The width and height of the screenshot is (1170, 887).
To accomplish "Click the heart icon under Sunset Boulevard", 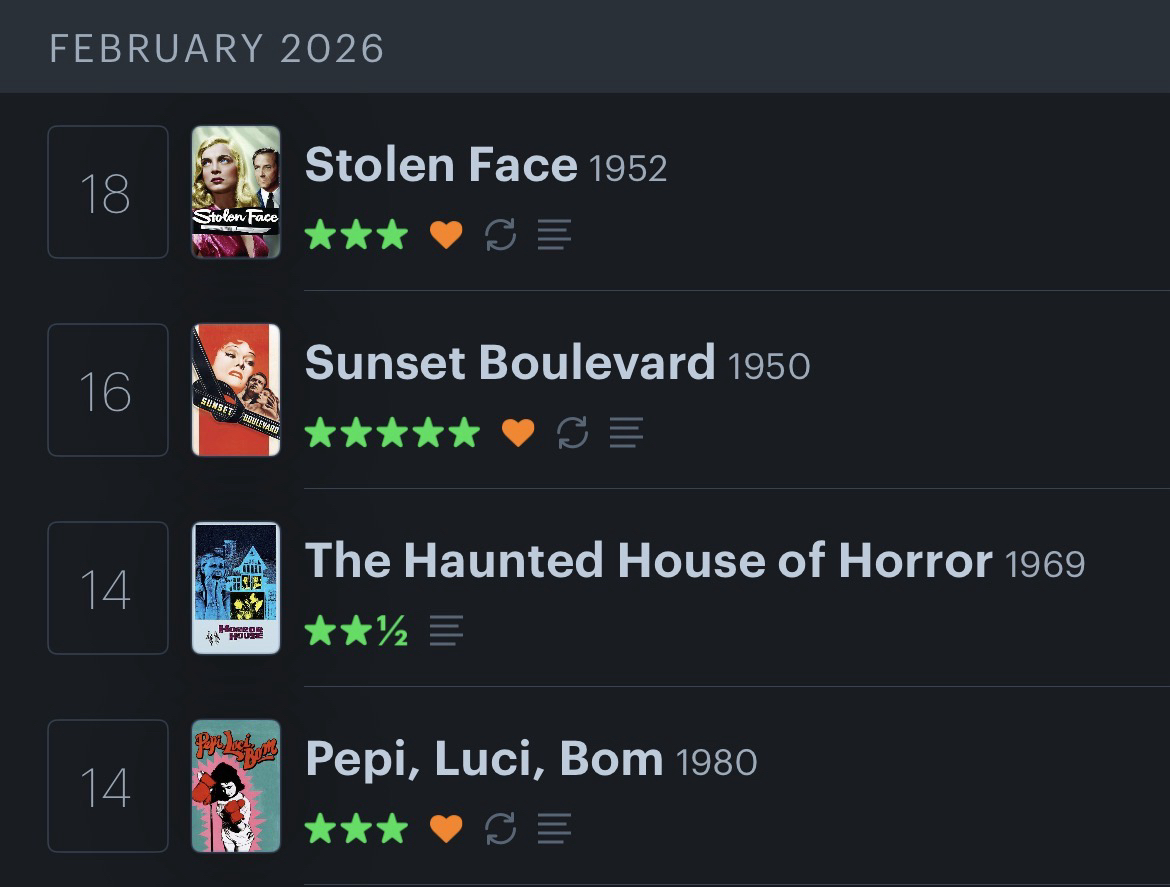I will click(x=518, y=433).
